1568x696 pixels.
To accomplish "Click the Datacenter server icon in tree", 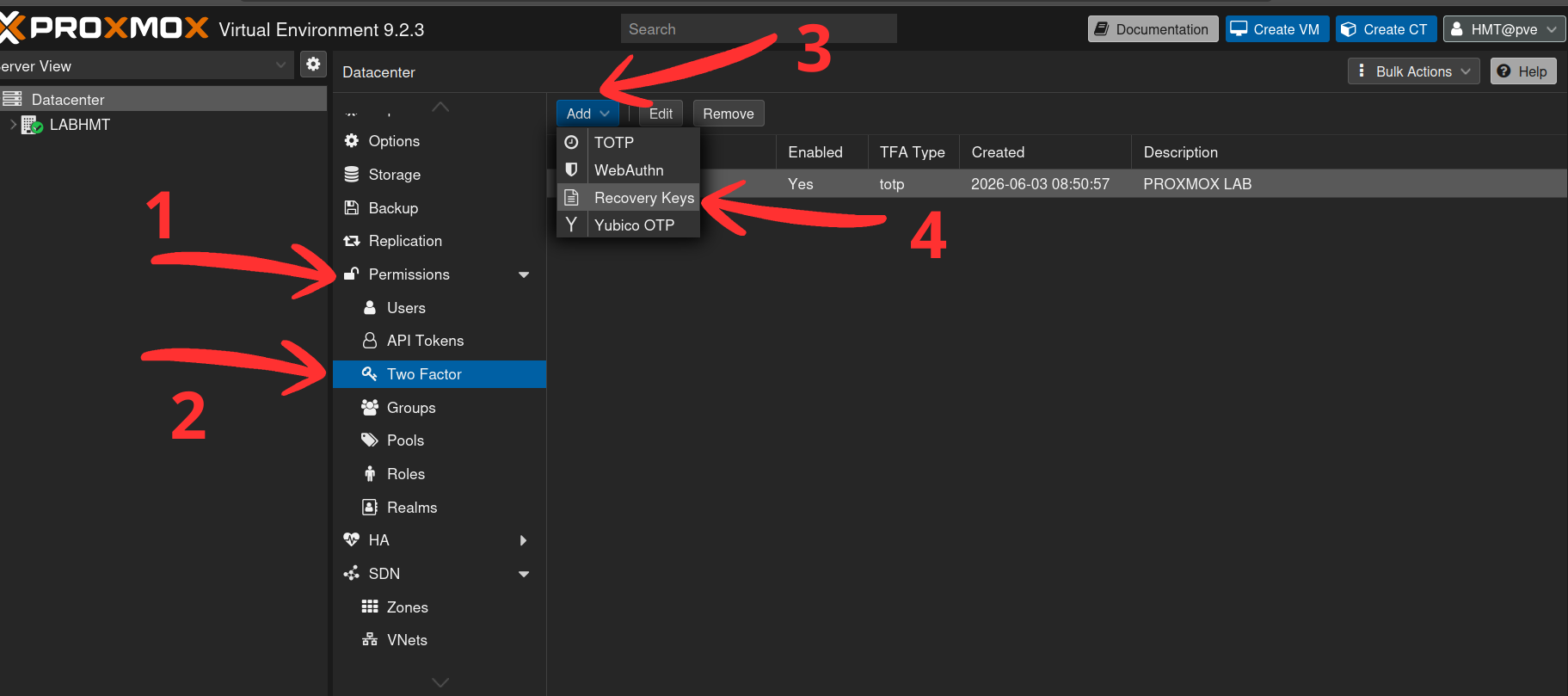I will pos(12,99).
